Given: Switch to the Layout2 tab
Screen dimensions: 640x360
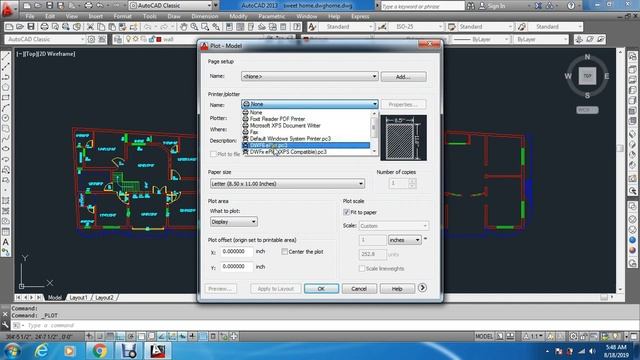Looking at the screenshot, I should coord(104,298).
